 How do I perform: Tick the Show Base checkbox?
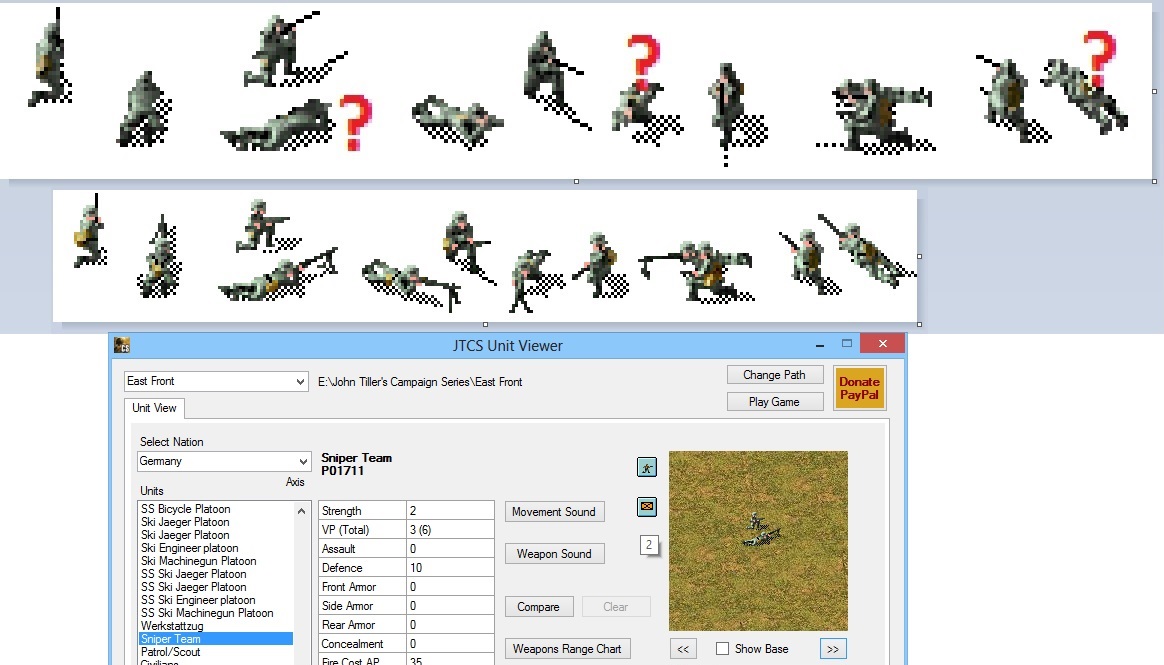(x=722, y=649)
